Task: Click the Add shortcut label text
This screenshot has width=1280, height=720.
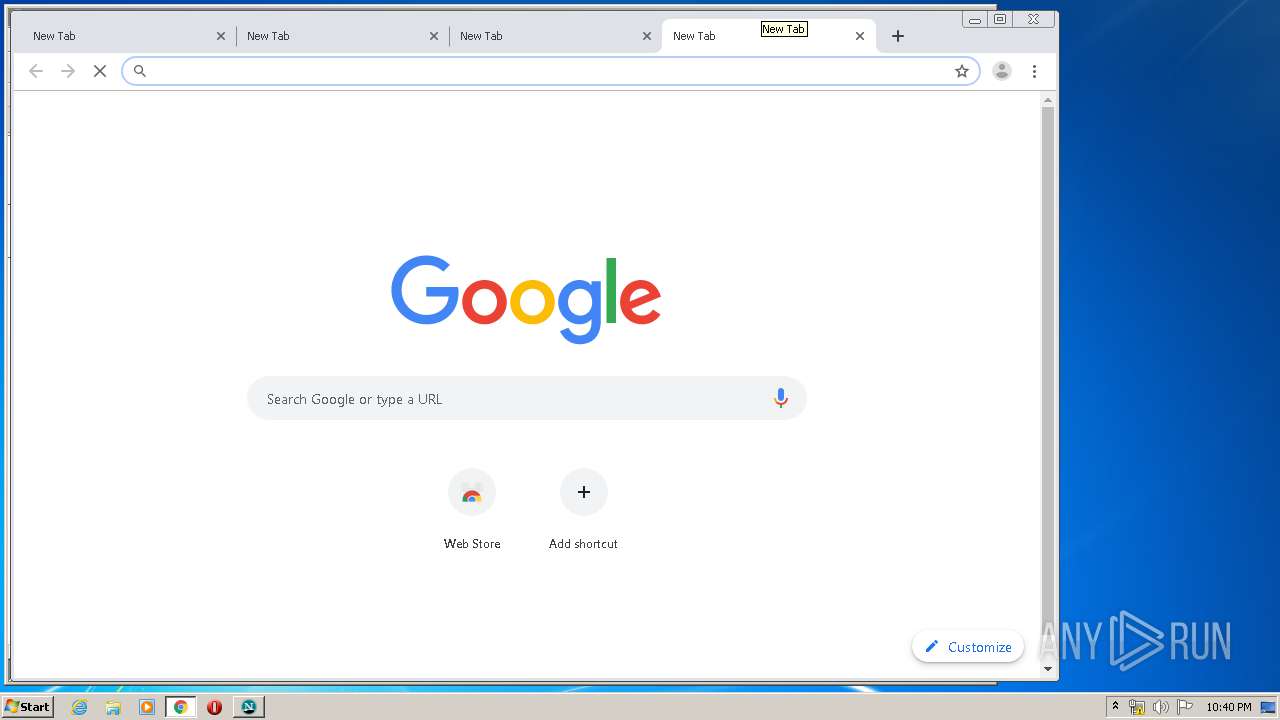Action: (583, 544)
